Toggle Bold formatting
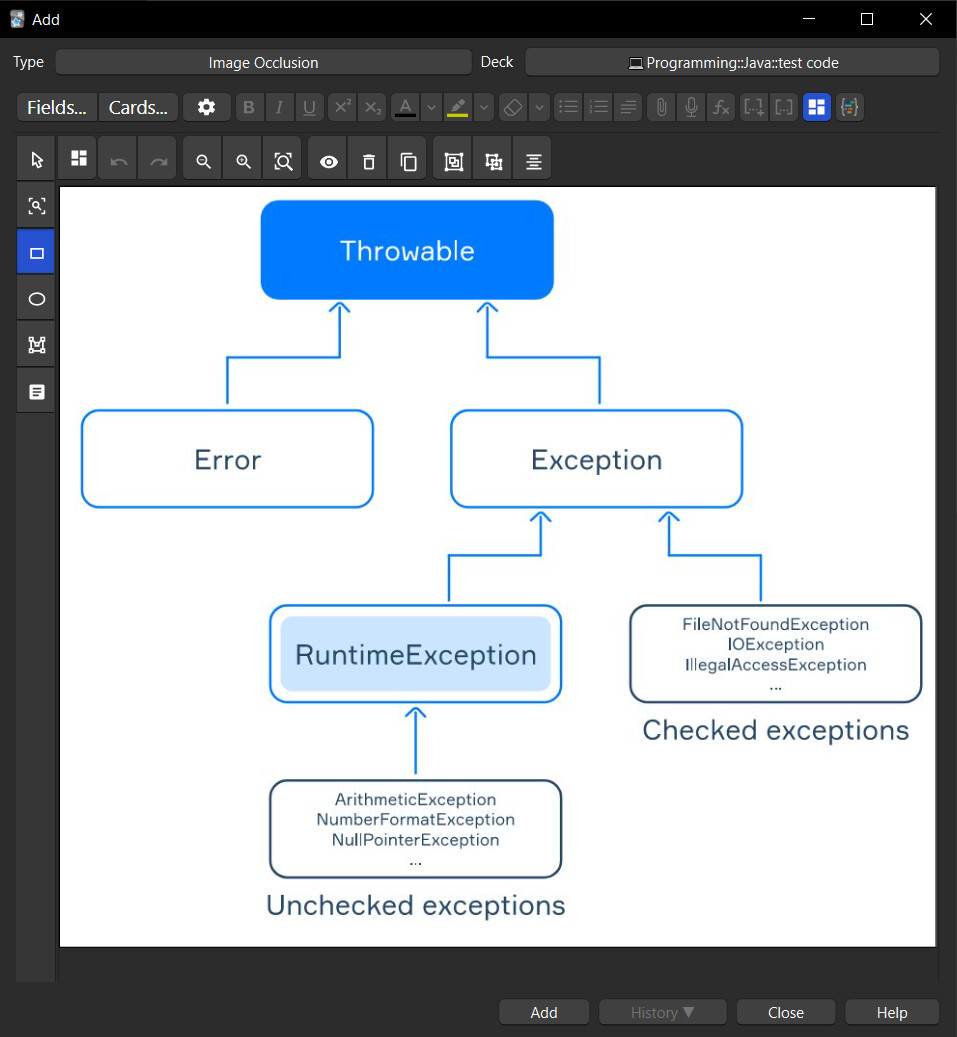Screen dimensions: 957x1037 (249, 107)
